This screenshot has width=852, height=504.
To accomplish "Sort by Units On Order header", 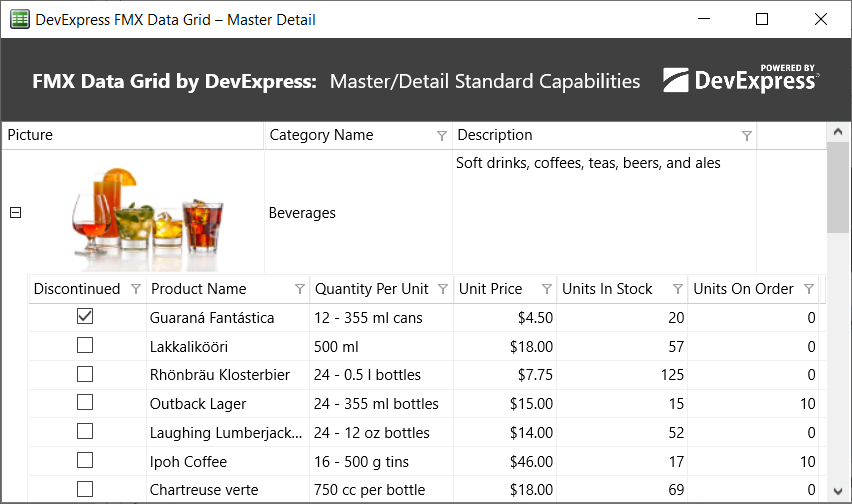I will pyautogui.click(x=753, y=289).
